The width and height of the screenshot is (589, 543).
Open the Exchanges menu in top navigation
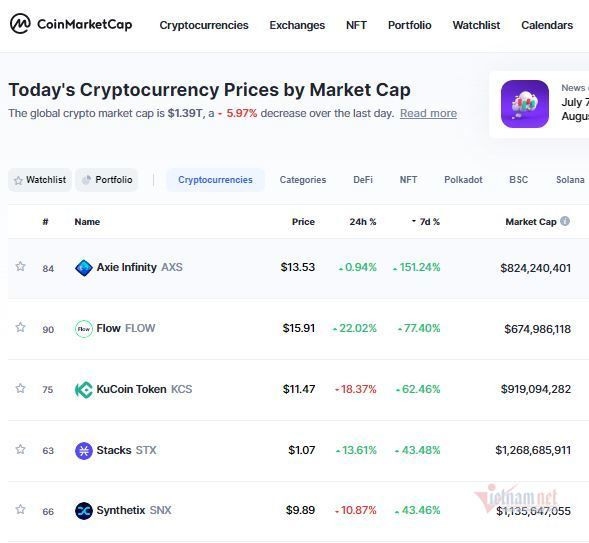297,25
